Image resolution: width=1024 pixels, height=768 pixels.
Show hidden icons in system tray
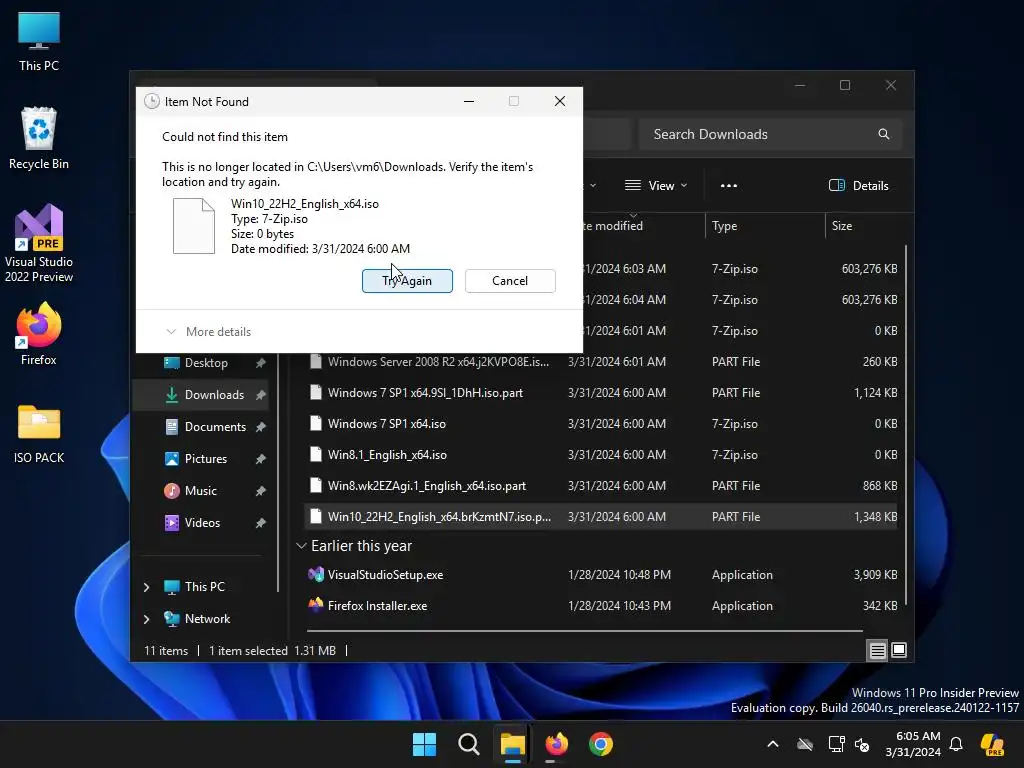773,744
